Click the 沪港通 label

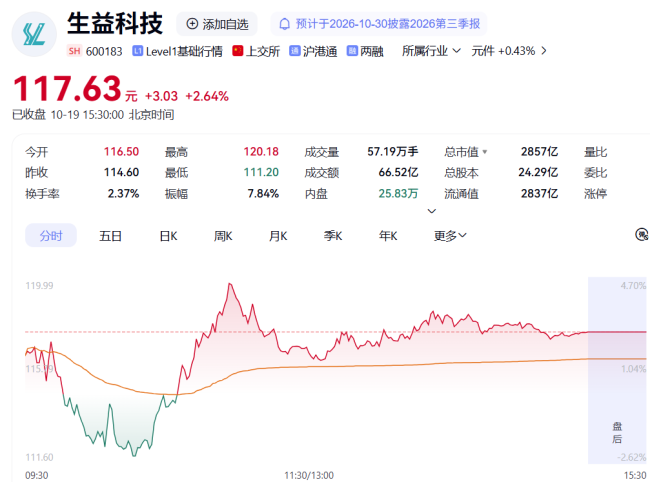320,51
